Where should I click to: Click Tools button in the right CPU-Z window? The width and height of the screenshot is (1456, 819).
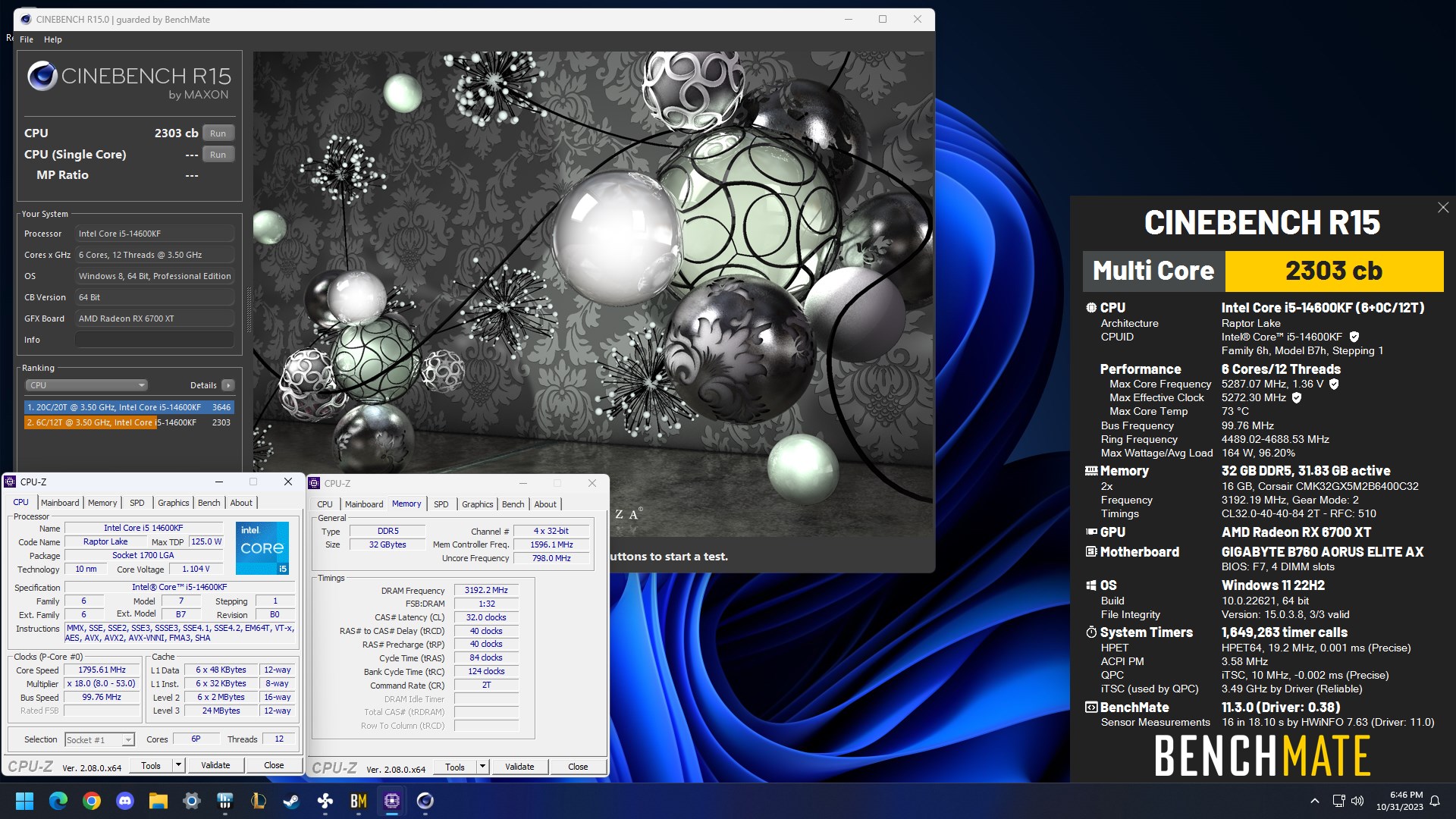455,767
